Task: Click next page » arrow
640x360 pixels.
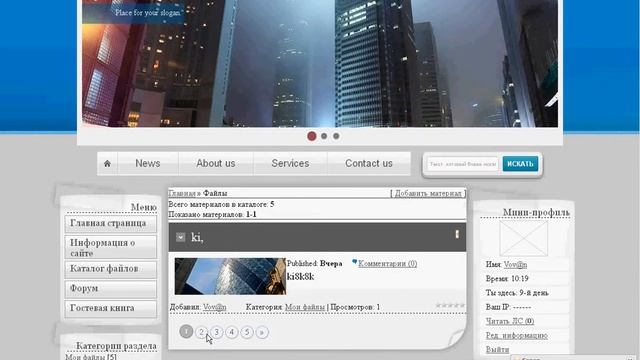Action: 262,332
